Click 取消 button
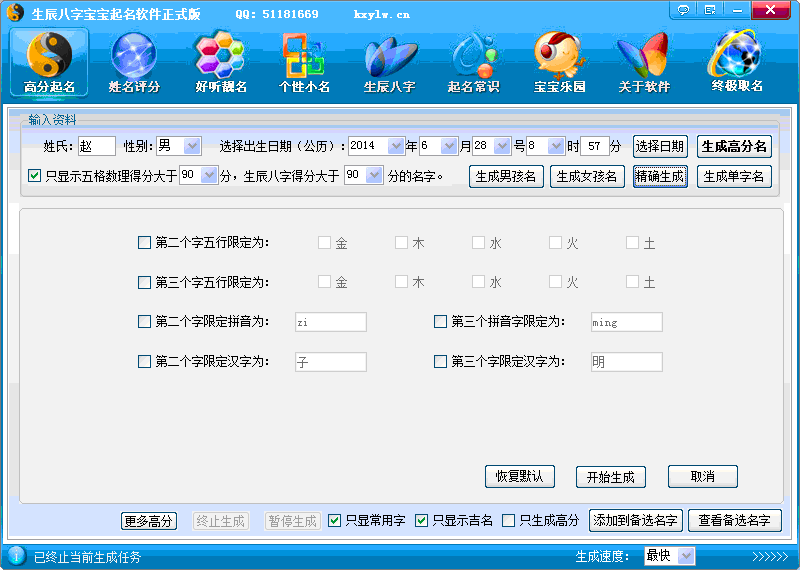The image size is (800, 570). (x=703, y=477)
